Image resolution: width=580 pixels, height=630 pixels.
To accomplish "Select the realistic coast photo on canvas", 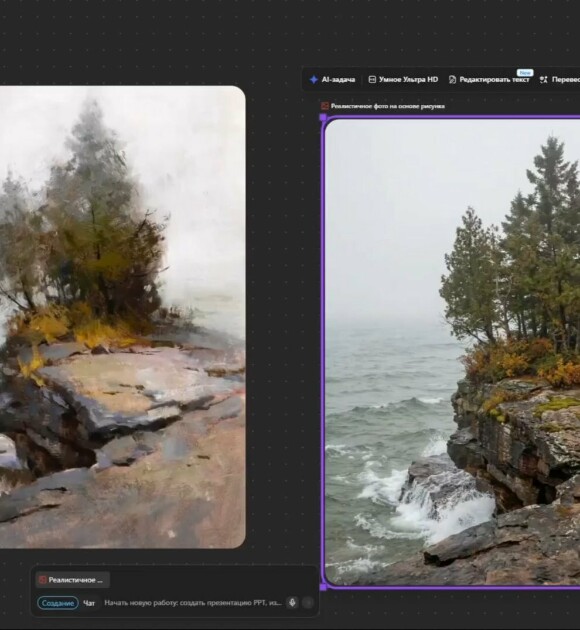I will pos(452,352).
